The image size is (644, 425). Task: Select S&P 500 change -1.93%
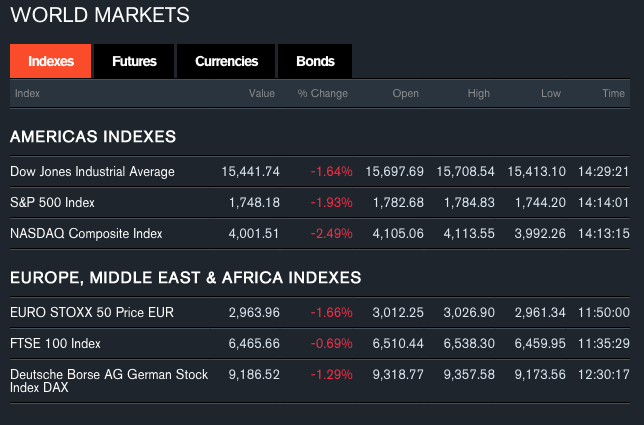(x=331, y=202)
